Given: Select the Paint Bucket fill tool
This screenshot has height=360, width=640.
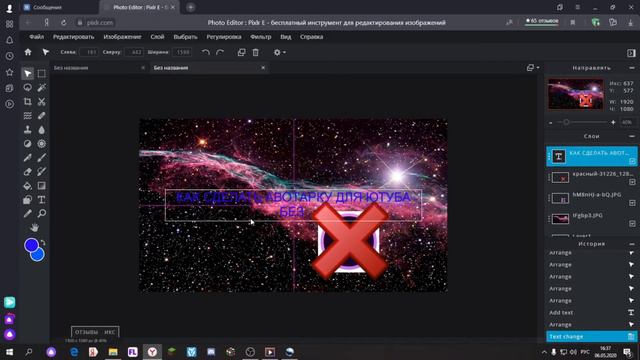Looking at the screenshot, I should 27,186.
